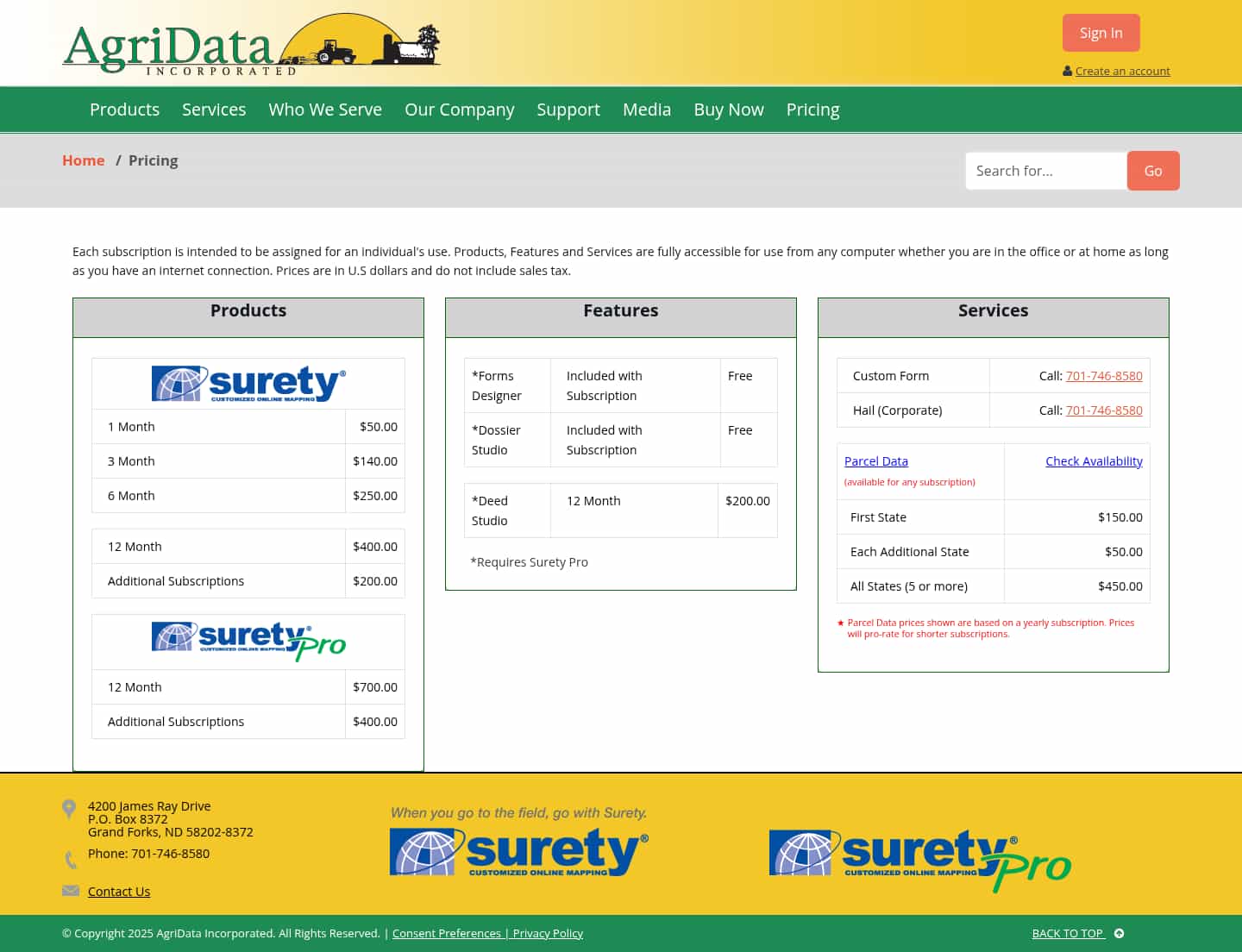This screenshot has height=952, width=1242.
Task: Click the Go search button
Action: click(x=1152, y=171)
